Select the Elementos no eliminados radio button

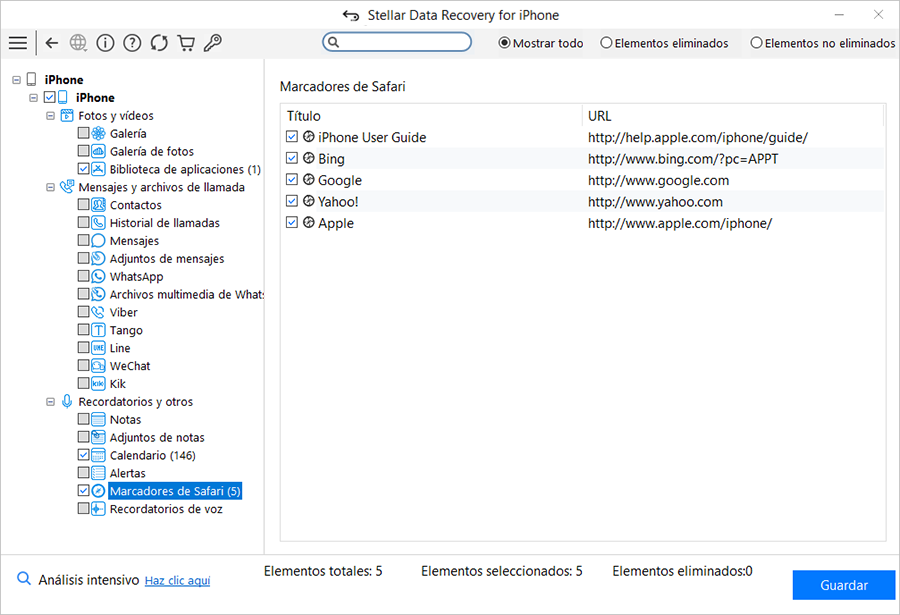coord(757,43)
